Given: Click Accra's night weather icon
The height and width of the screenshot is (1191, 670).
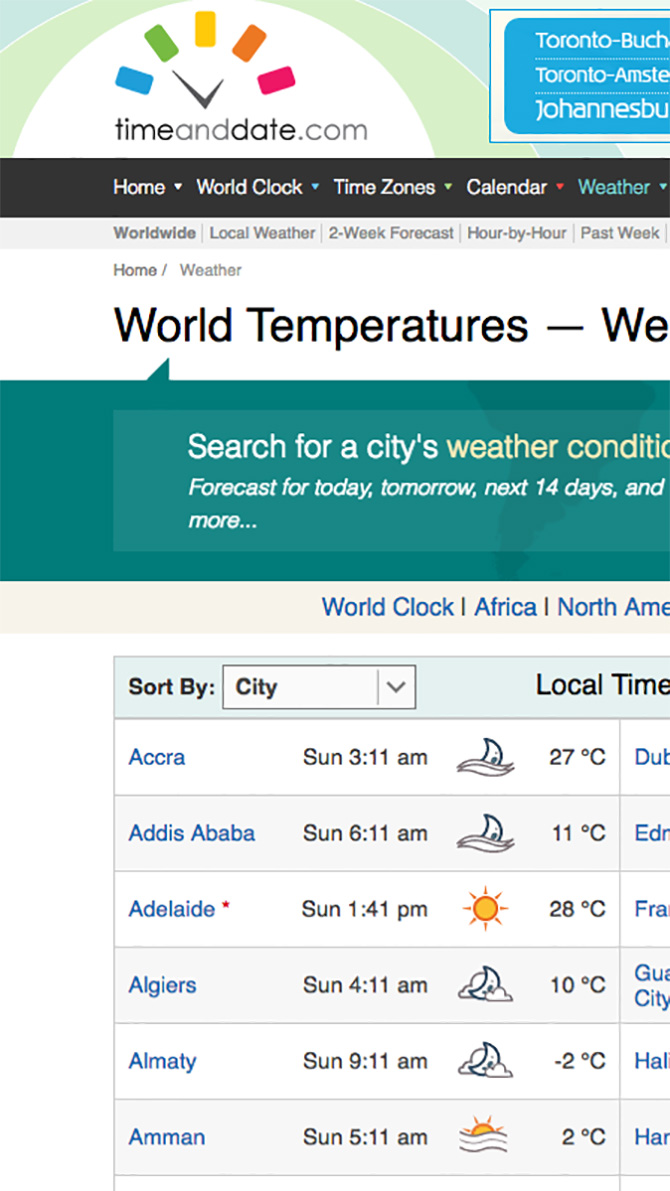Looking at the screenshot, I should coord(485,757).
